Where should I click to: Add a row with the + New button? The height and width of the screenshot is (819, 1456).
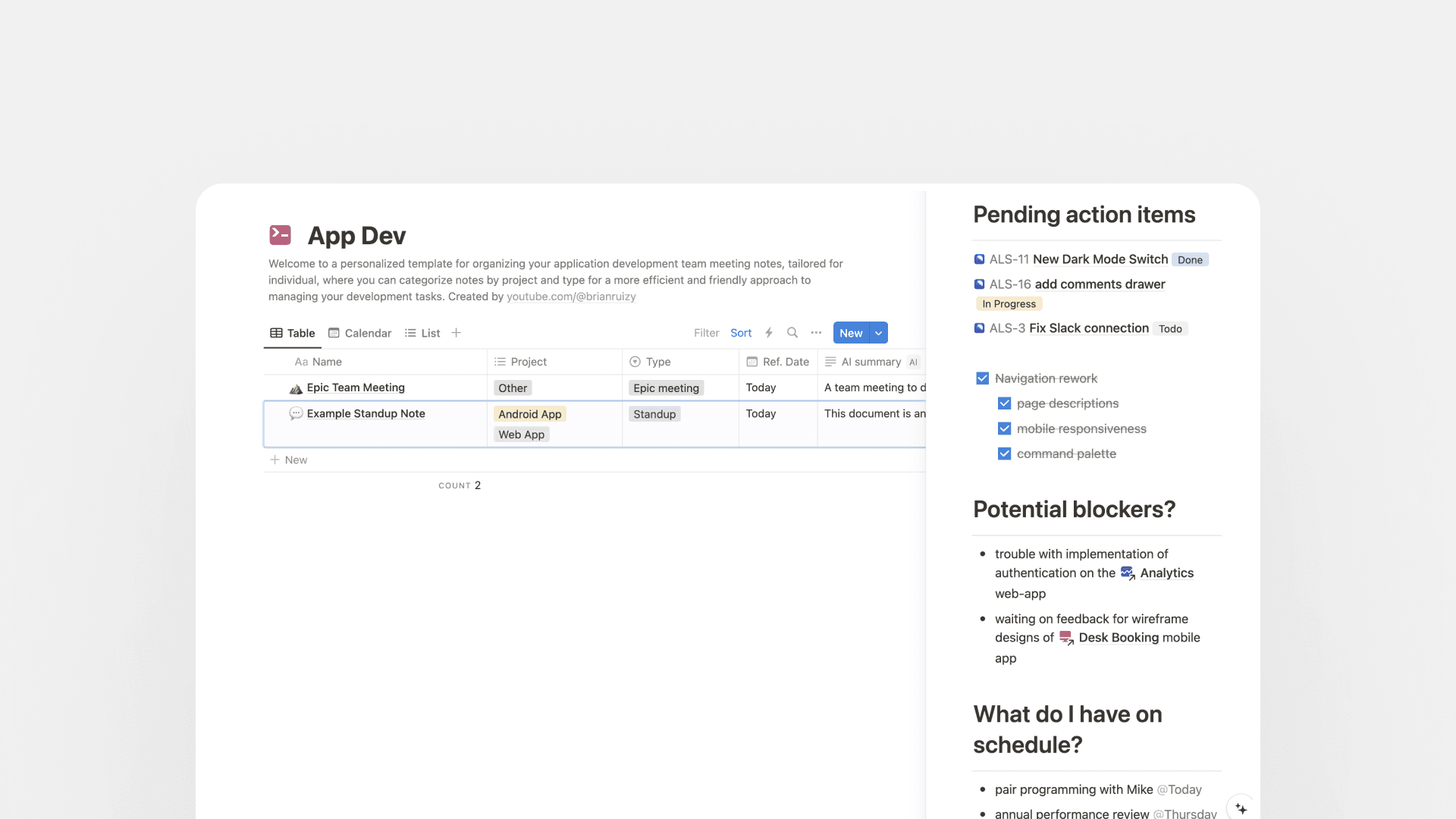pyautogui.click(x=289, y=460)
